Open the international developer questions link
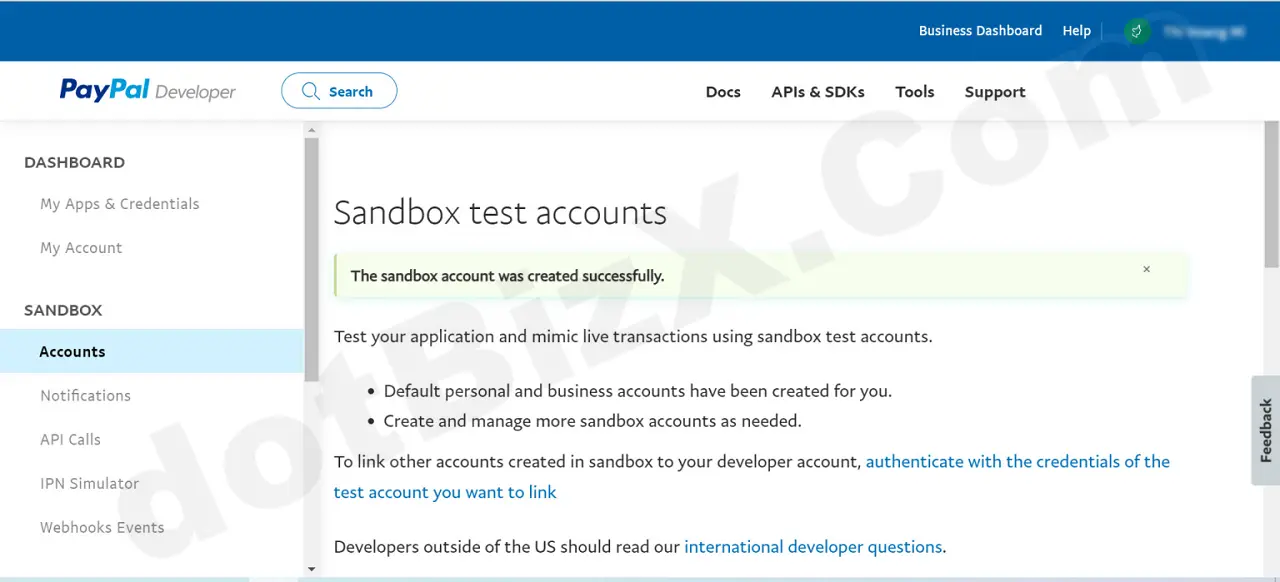1280x582 pixels. [813, 546]
